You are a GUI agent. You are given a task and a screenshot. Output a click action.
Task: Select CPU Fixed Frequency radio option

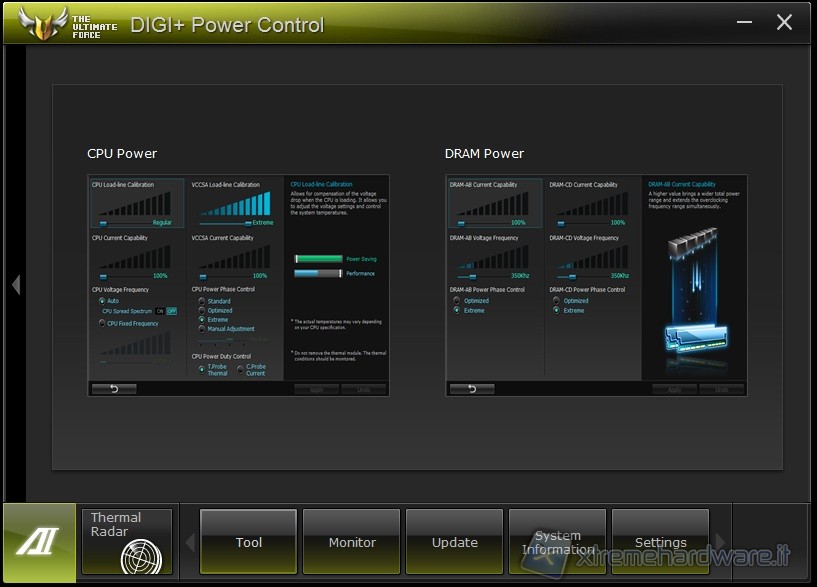(x=102, y=323)
